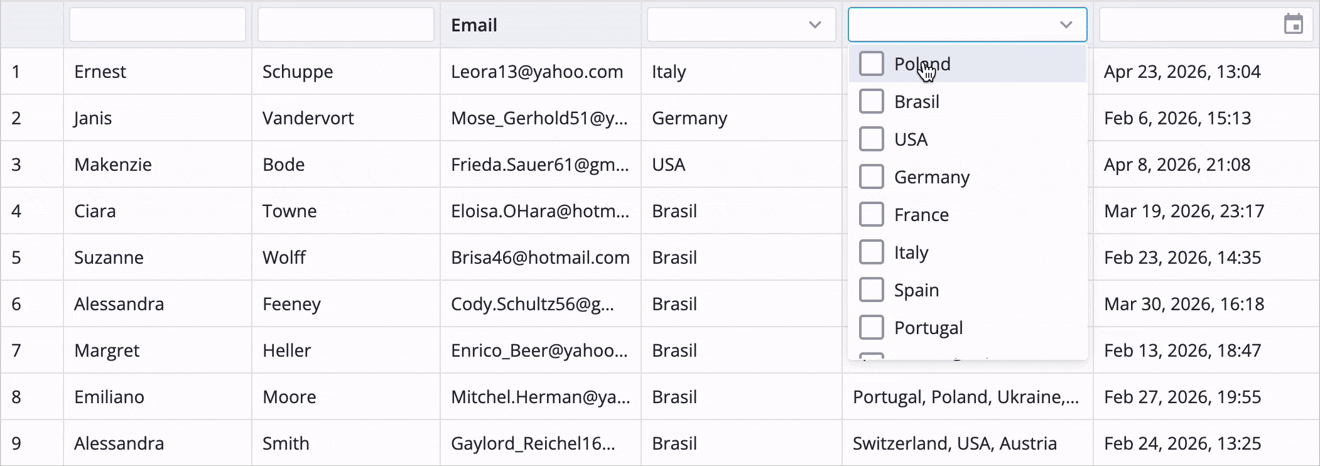Viewport: 1320px width, 466px height.
Task: Click the email starting 'Mose_Gerhold51'
Action: 541,118
